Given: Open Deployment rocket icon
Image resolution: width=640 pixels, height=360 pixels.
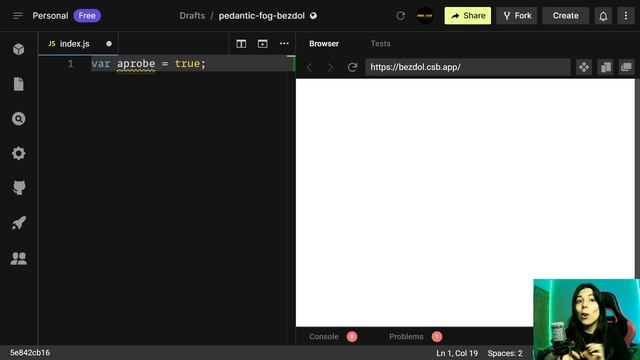Looking at the screenshot, I should pyautogui.click(x=18, y=223).
